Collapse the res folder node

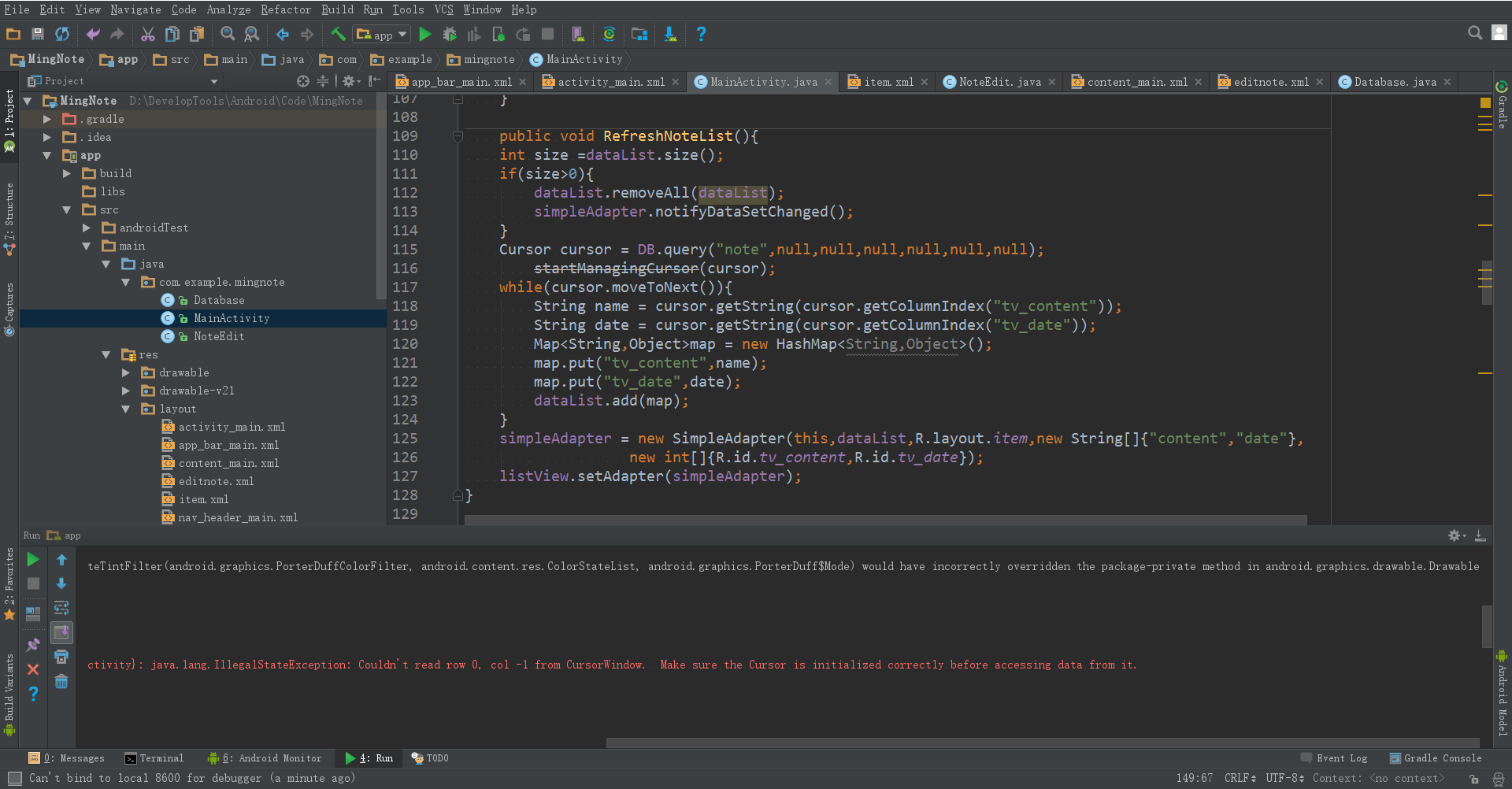tap(106, 355)
